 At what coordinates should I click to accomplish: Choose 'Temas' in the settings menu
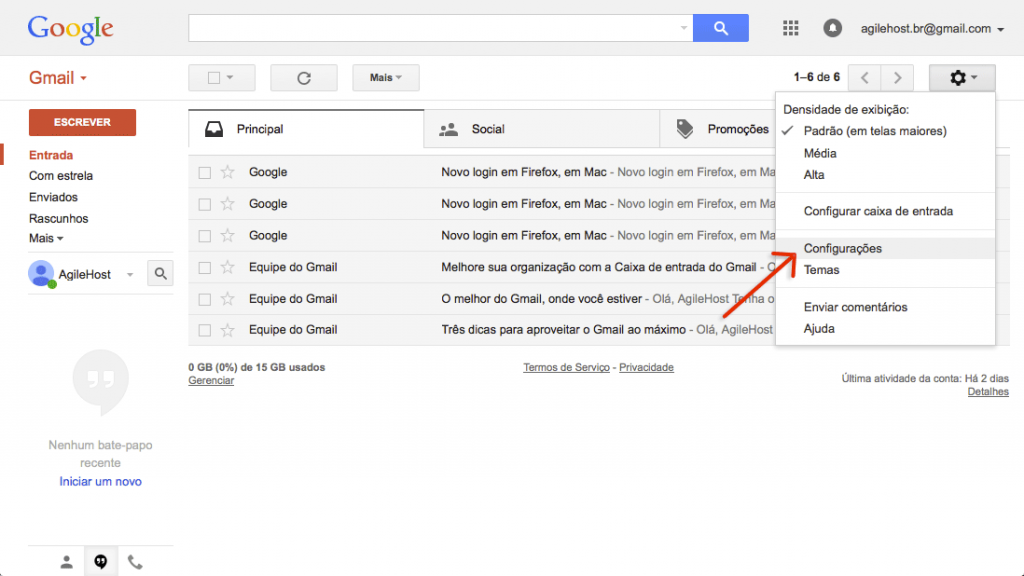tap(821, 270)
